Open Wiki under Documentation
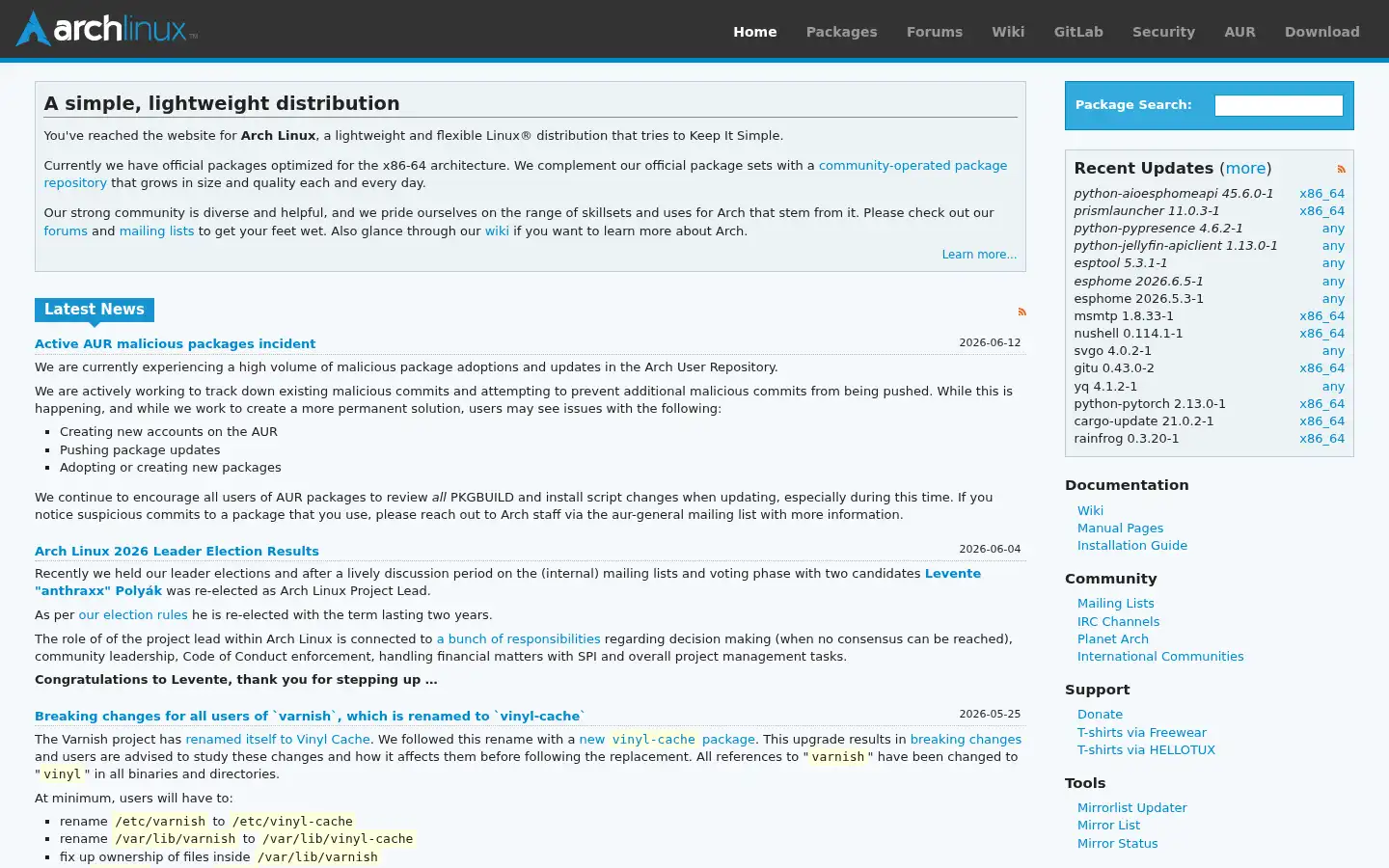Viewport: 1389px width, 868px height. click(1090, 511)
